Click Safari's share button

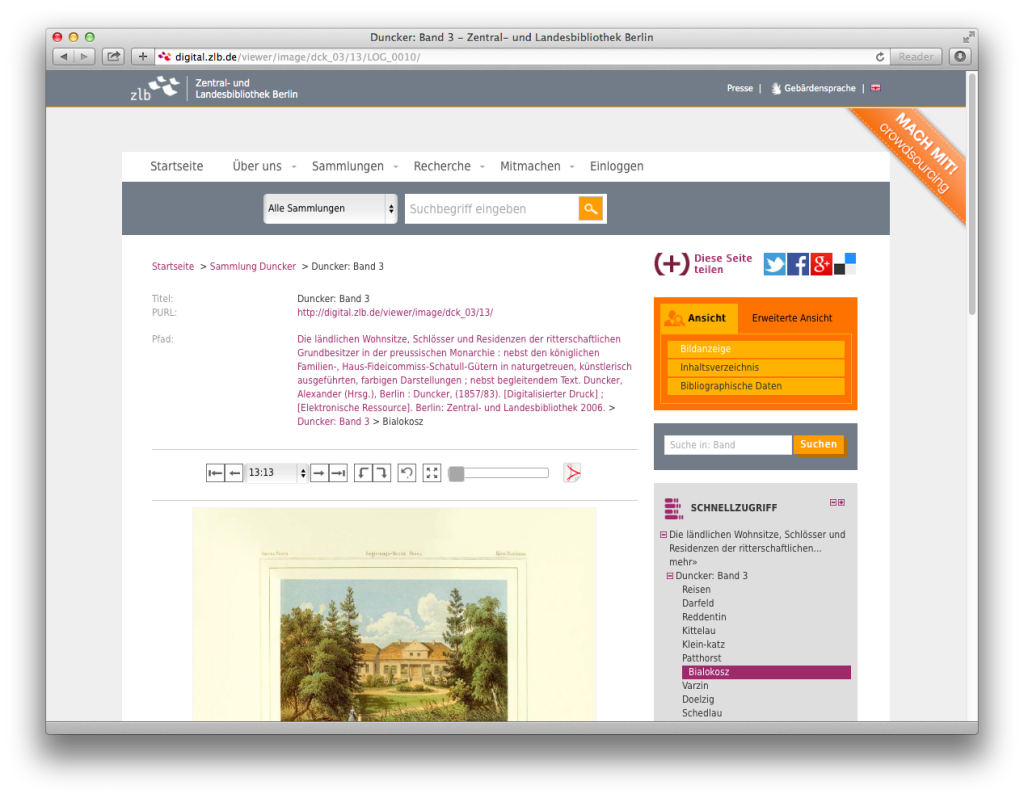click(x=113, y=57)
